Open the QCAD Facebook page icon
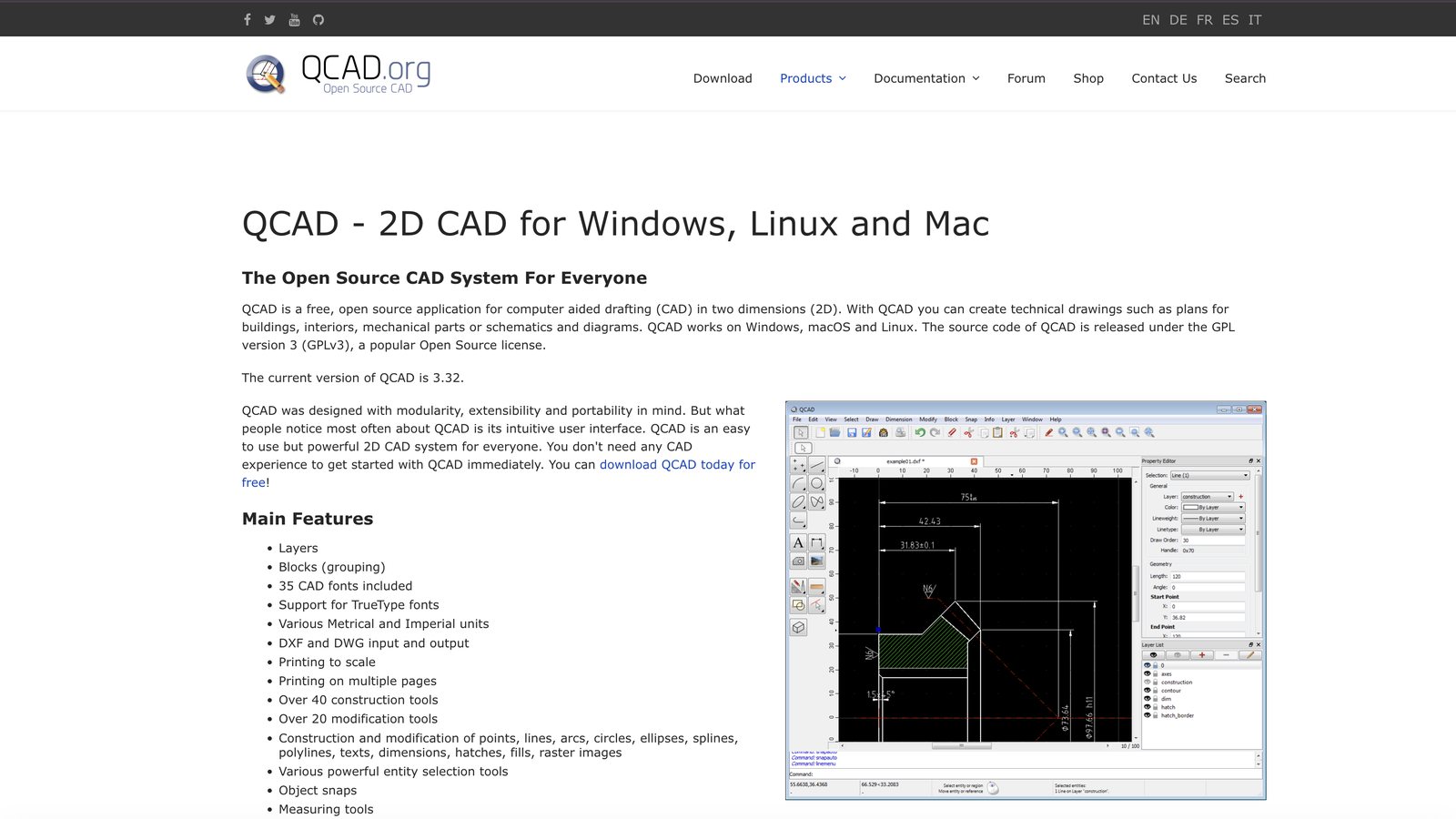Image resolution: width=1456 pixels, height=819 pixels. pyautogui.click(x=247, y=19)
